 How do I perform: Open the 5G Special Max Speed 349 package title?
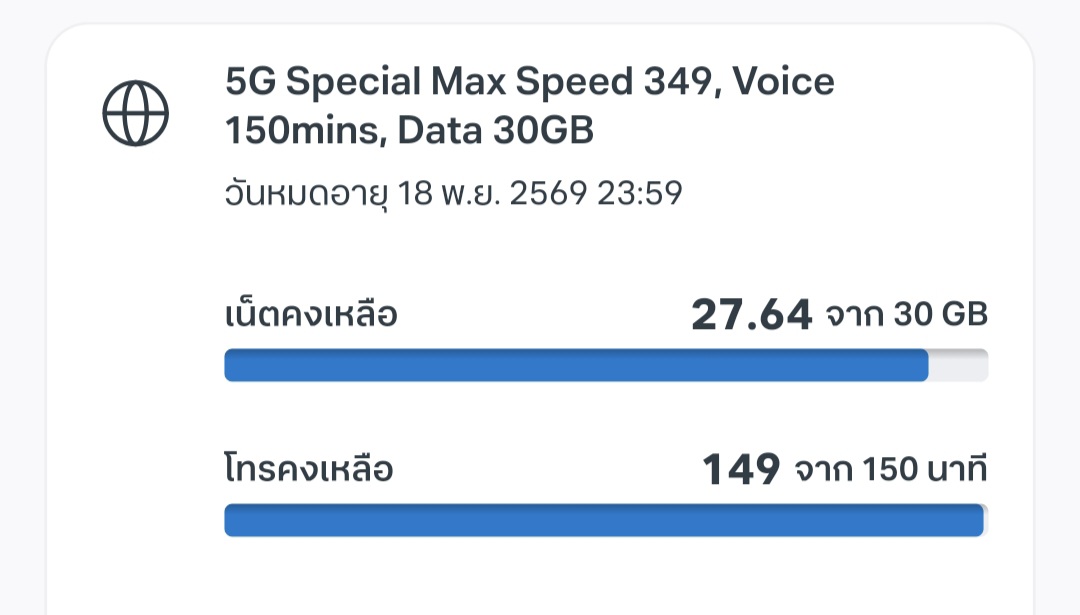[x=530, y=105]
